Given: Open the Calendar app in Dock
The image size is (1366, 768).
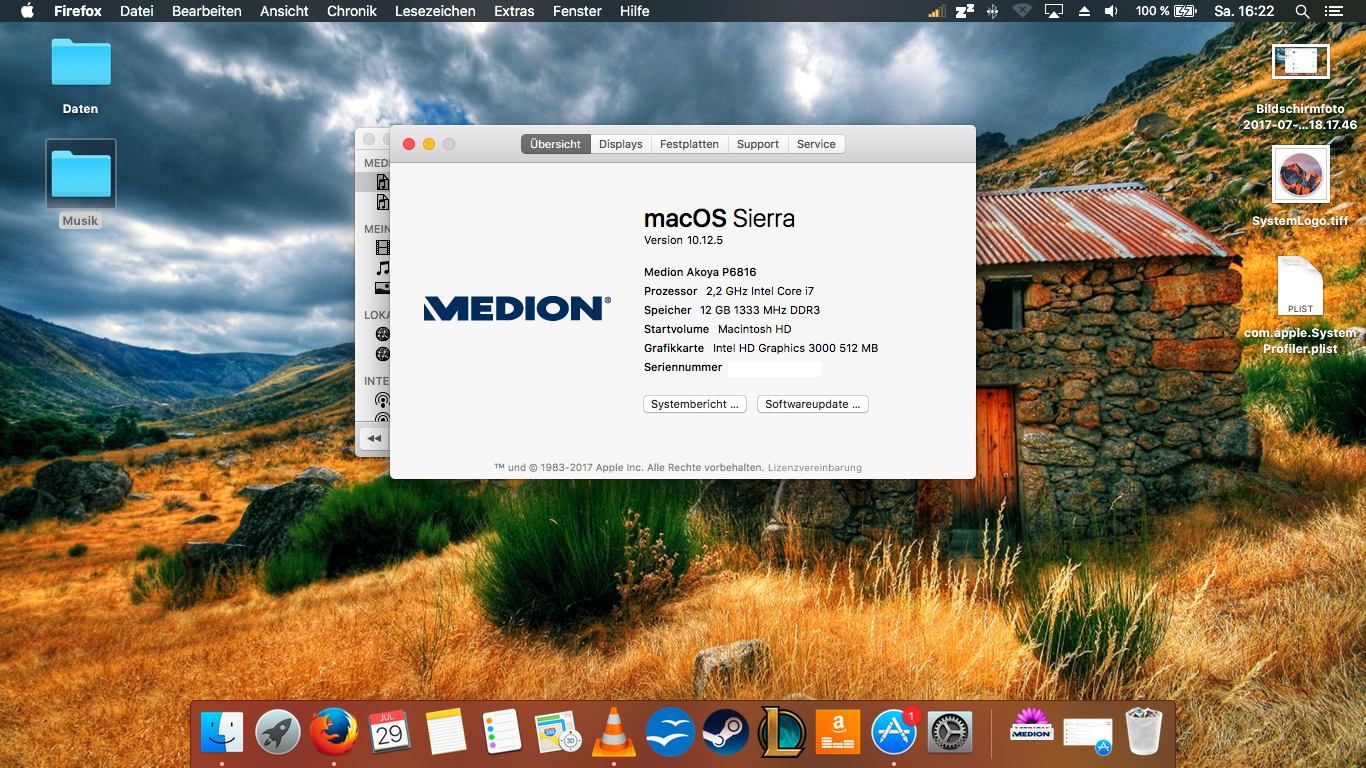Looking at the screenshot, I should tap(390, 733).
